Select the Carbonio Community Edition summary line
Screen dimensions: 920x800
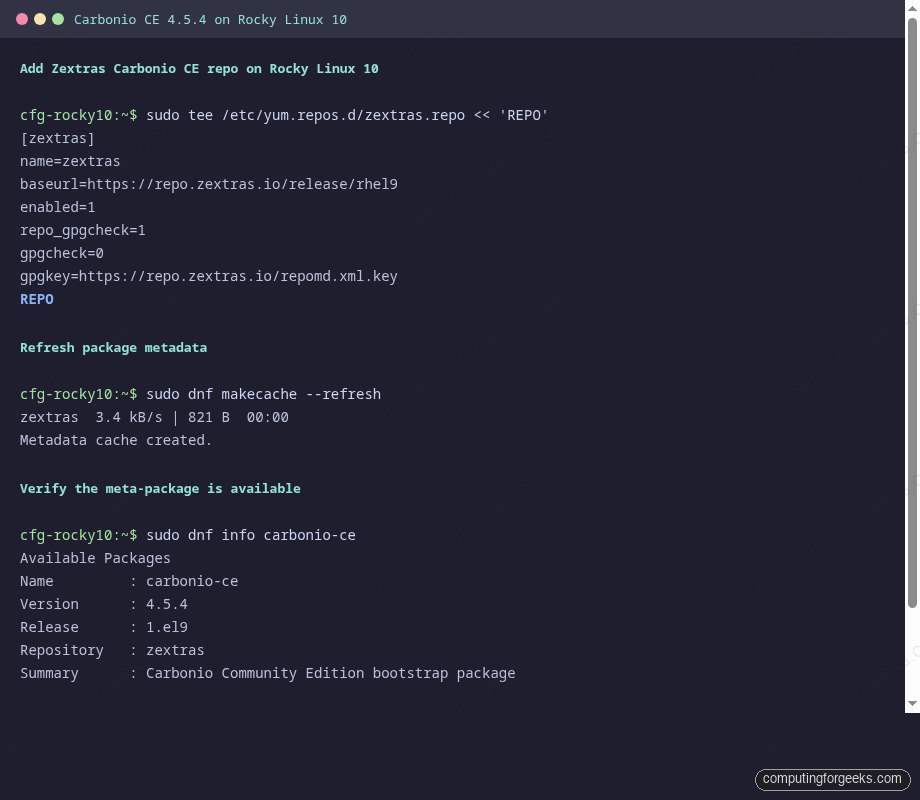[268, 673]
